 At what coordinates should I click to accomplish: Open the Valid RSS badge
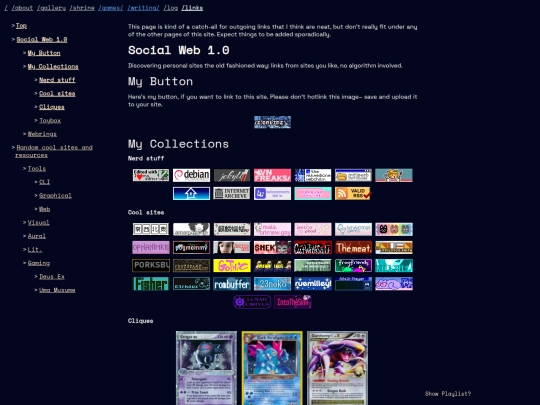coord(353,194)
